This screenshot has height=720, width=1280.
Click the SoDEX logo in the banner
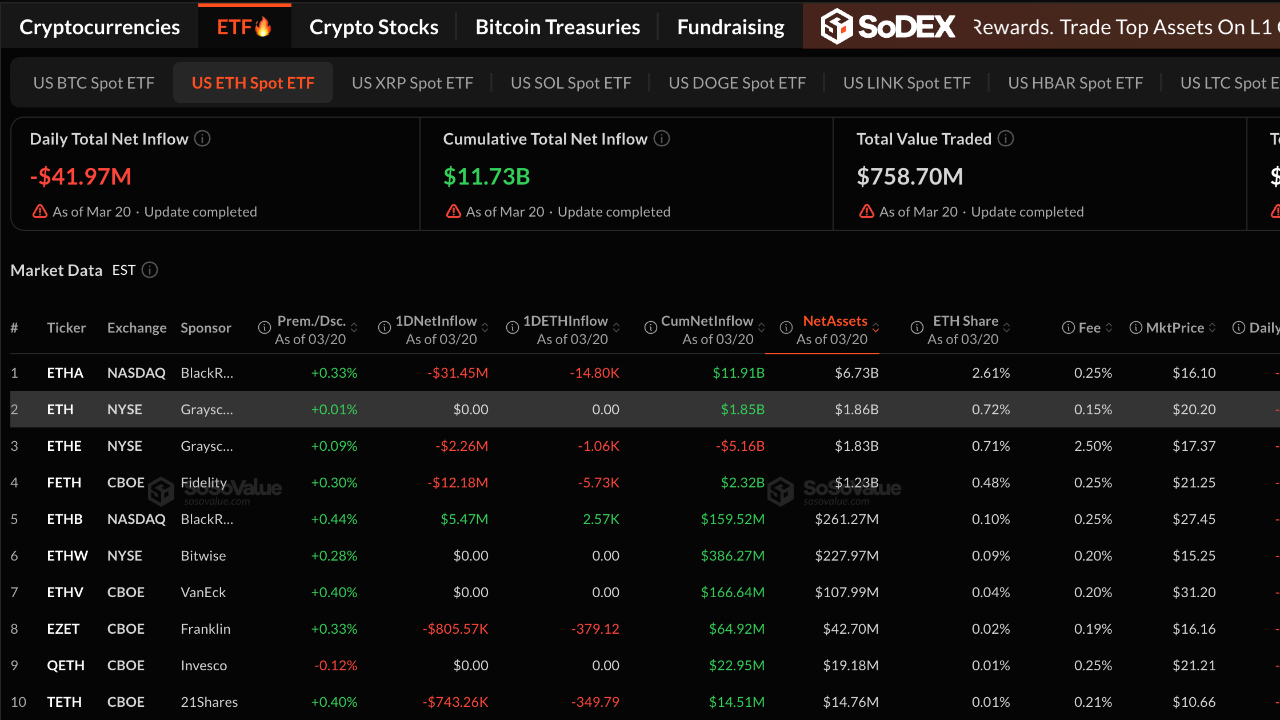click(888, 27)
